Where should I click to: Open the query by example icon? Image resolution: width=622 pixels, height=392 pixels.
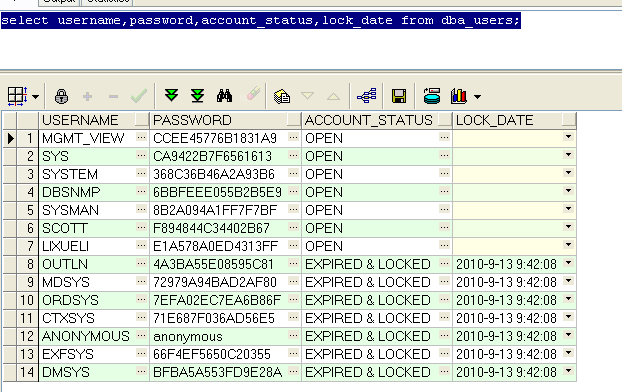pyautogui.click(x=282, y=96)
